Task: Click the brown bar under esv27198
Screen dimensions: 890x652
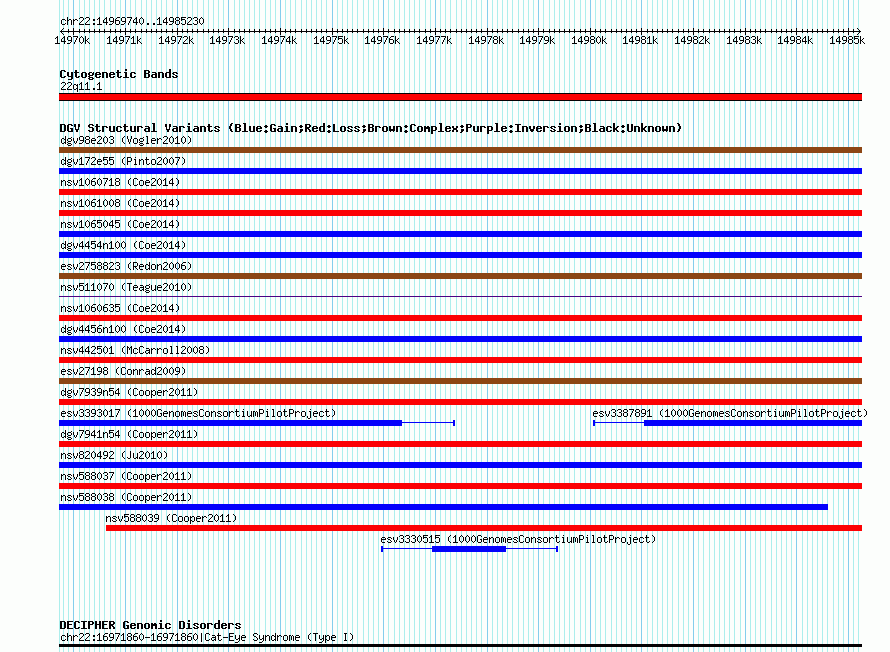Action: [x=460, y=381]
